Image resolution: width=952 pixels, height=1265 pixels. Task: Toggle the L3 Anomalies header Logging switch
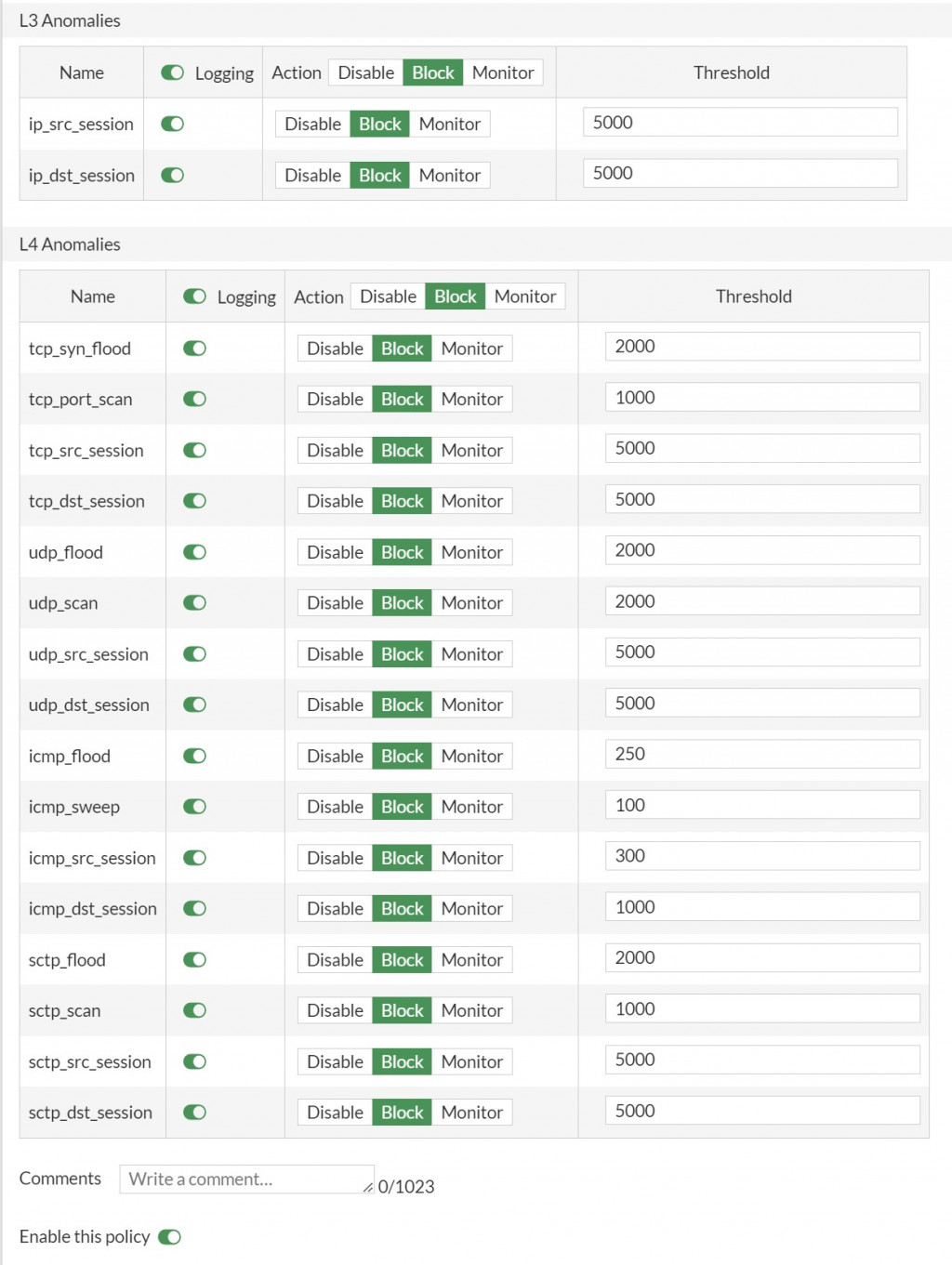pyautogui.click(x=172, y=72)
